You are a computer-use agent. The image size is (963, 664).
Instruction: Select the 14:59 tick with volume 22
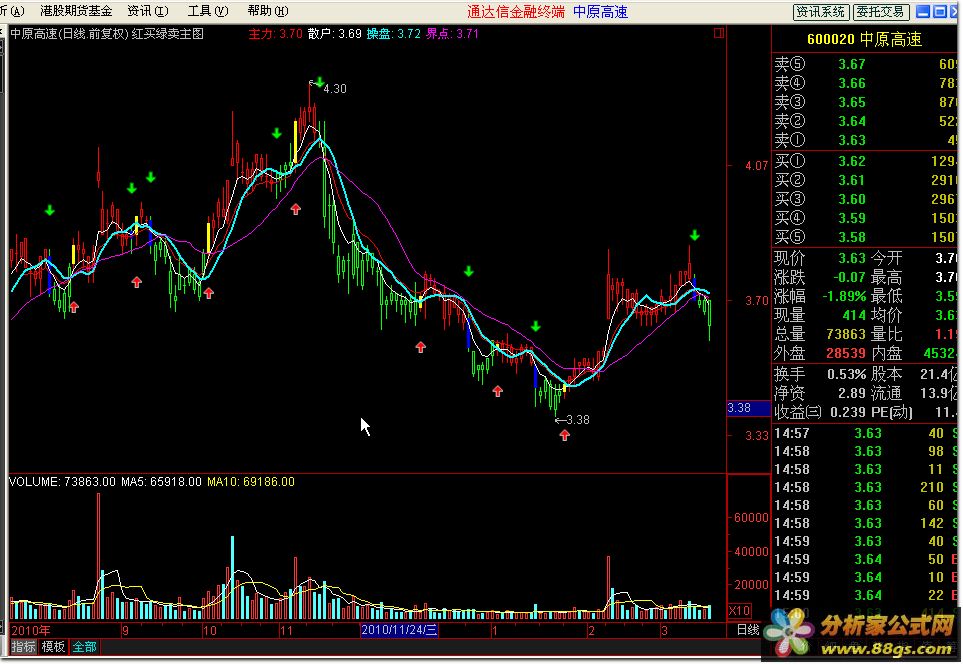tap(865, 595)
